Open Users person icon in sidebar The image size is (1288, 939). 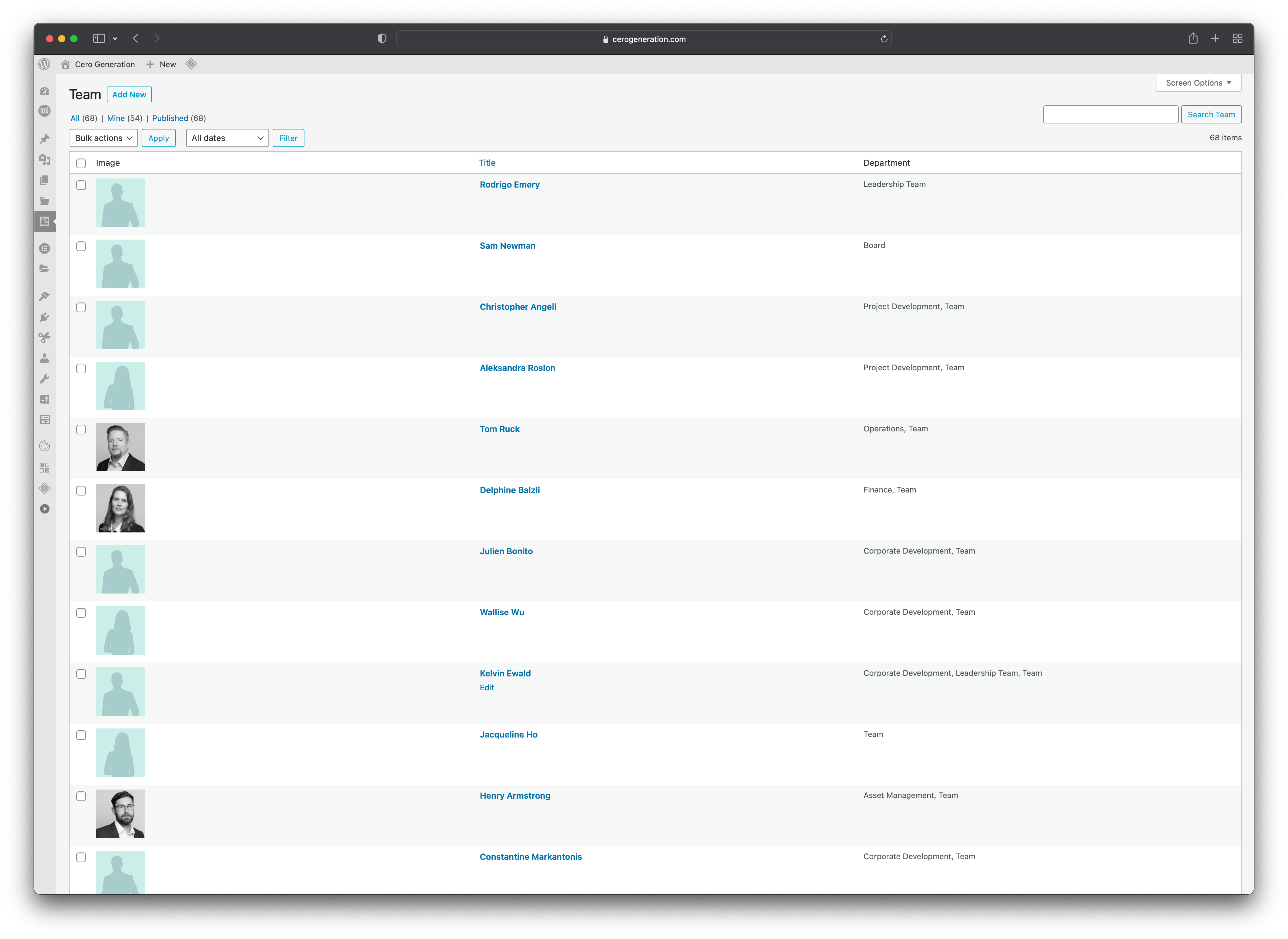tap(44, 358)
